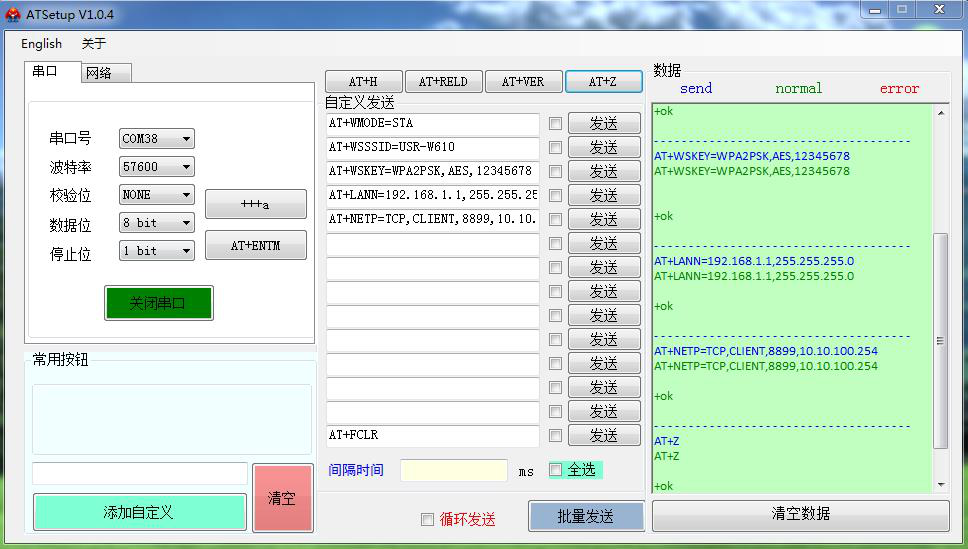The width and height of the screenshot is (968, 549).
Task: Open the NONE parity dropdown
Action: 157,195
